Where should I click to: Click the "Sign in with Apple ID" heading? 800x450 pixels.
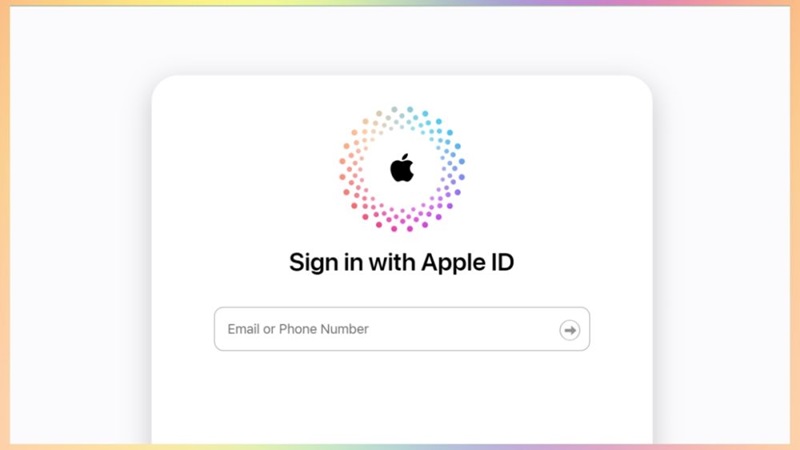pyautogui.click(x=402, y=262)
